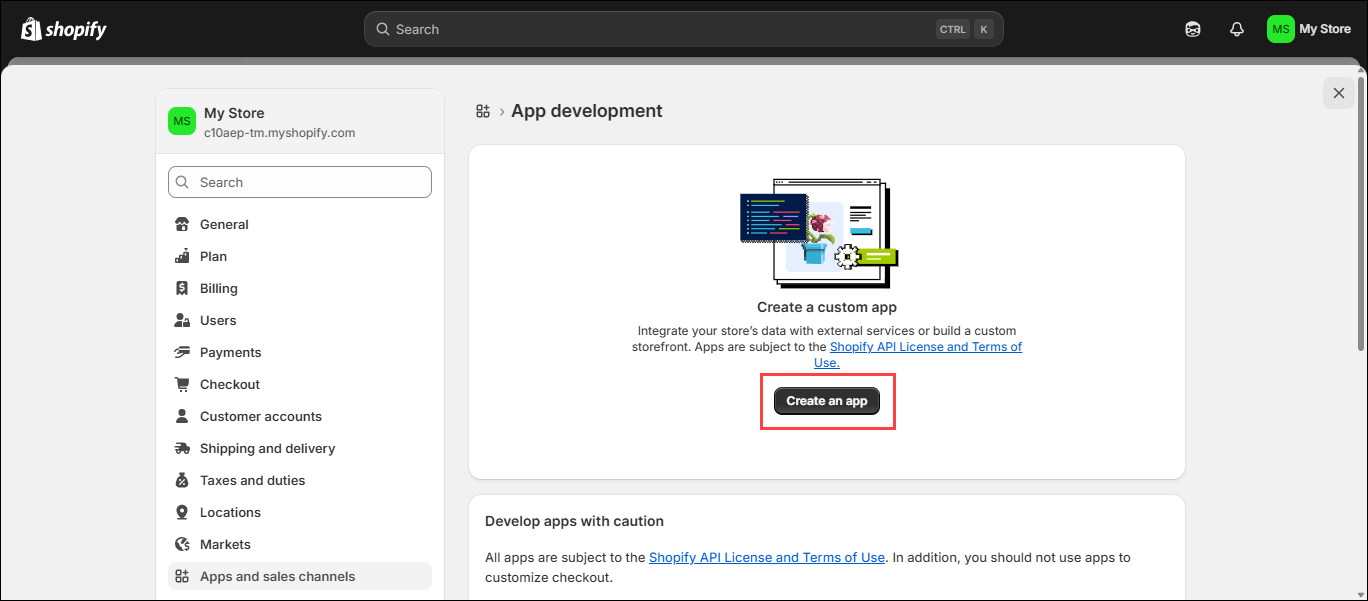Open Plan settings

(213, 256)
